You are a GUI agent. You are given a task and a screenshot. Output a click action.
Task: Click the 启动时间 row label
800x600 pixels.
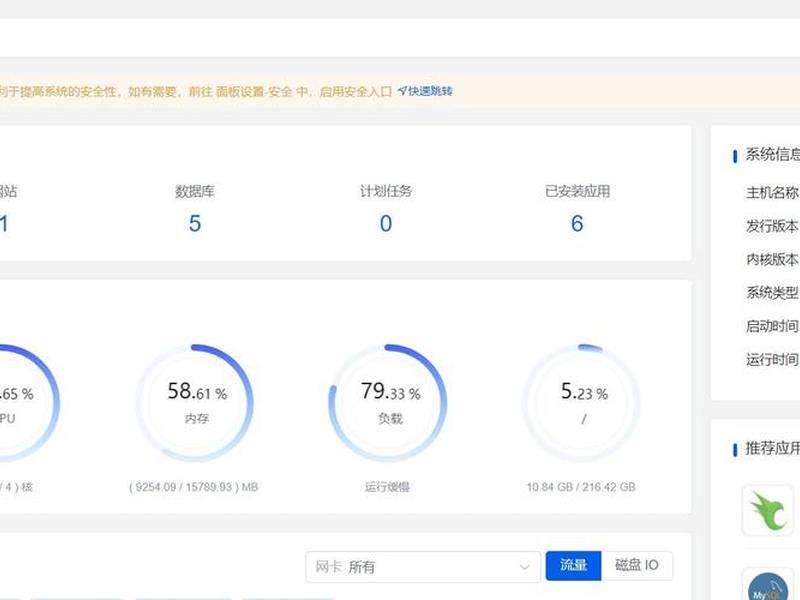[x=772, y=326]
